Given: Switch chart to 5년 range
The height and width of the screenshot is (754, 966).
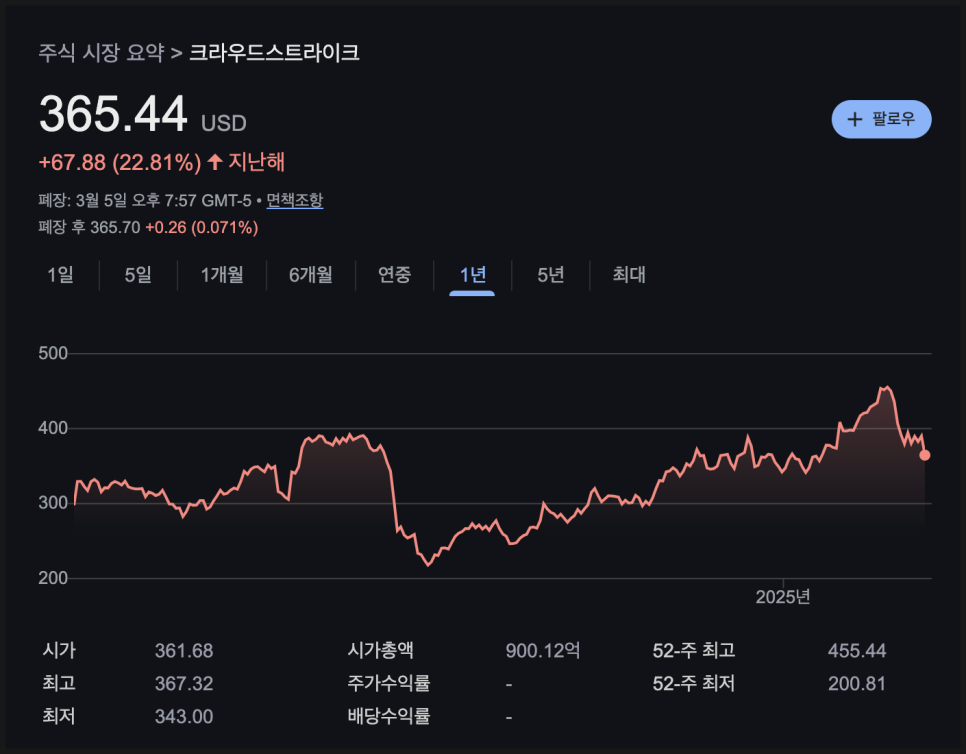Looking at the screenshot, I should (x=551, y=275).
